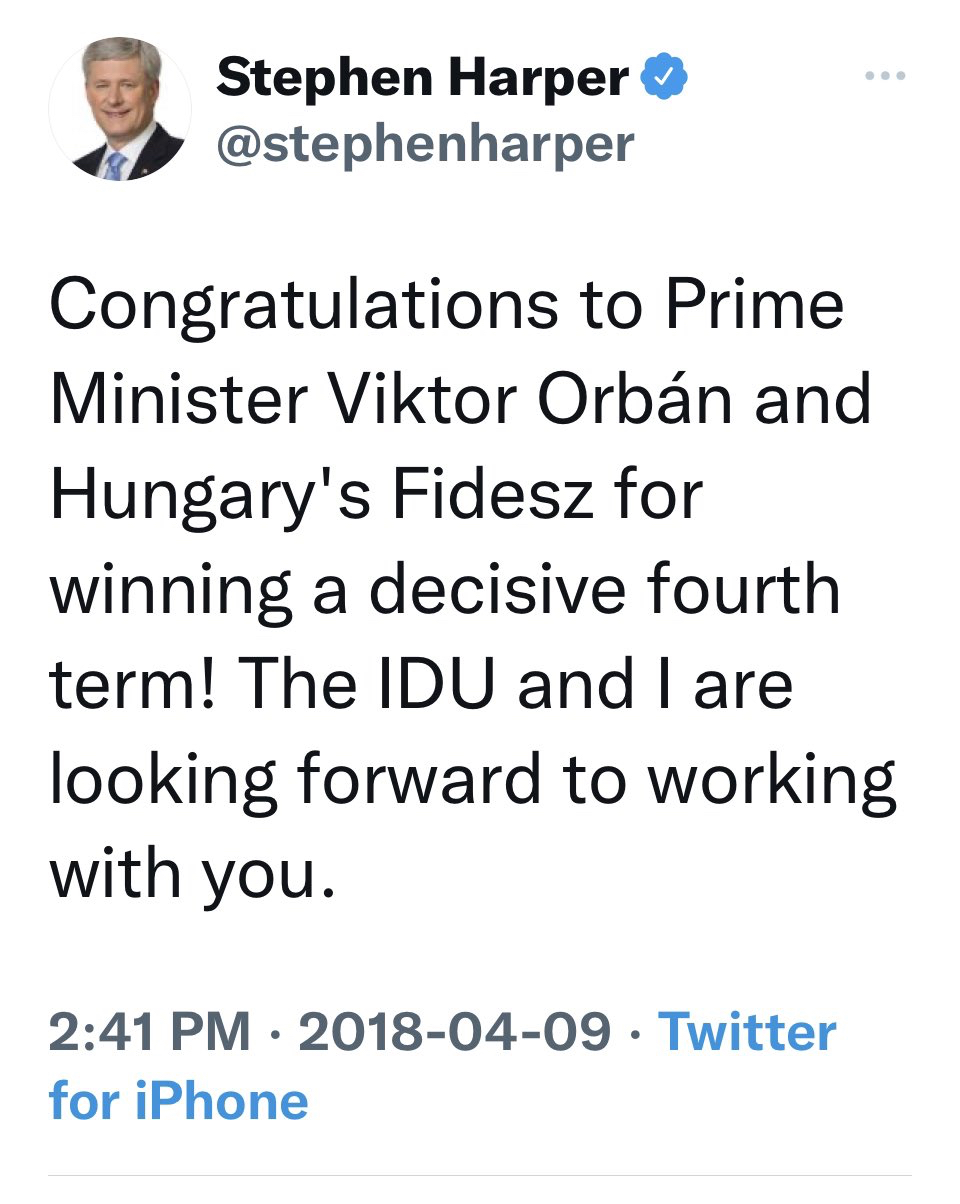Click the 2:41 PM timestamp
The width and height of the screenshot is (960, 1204).
point(149,1031)
